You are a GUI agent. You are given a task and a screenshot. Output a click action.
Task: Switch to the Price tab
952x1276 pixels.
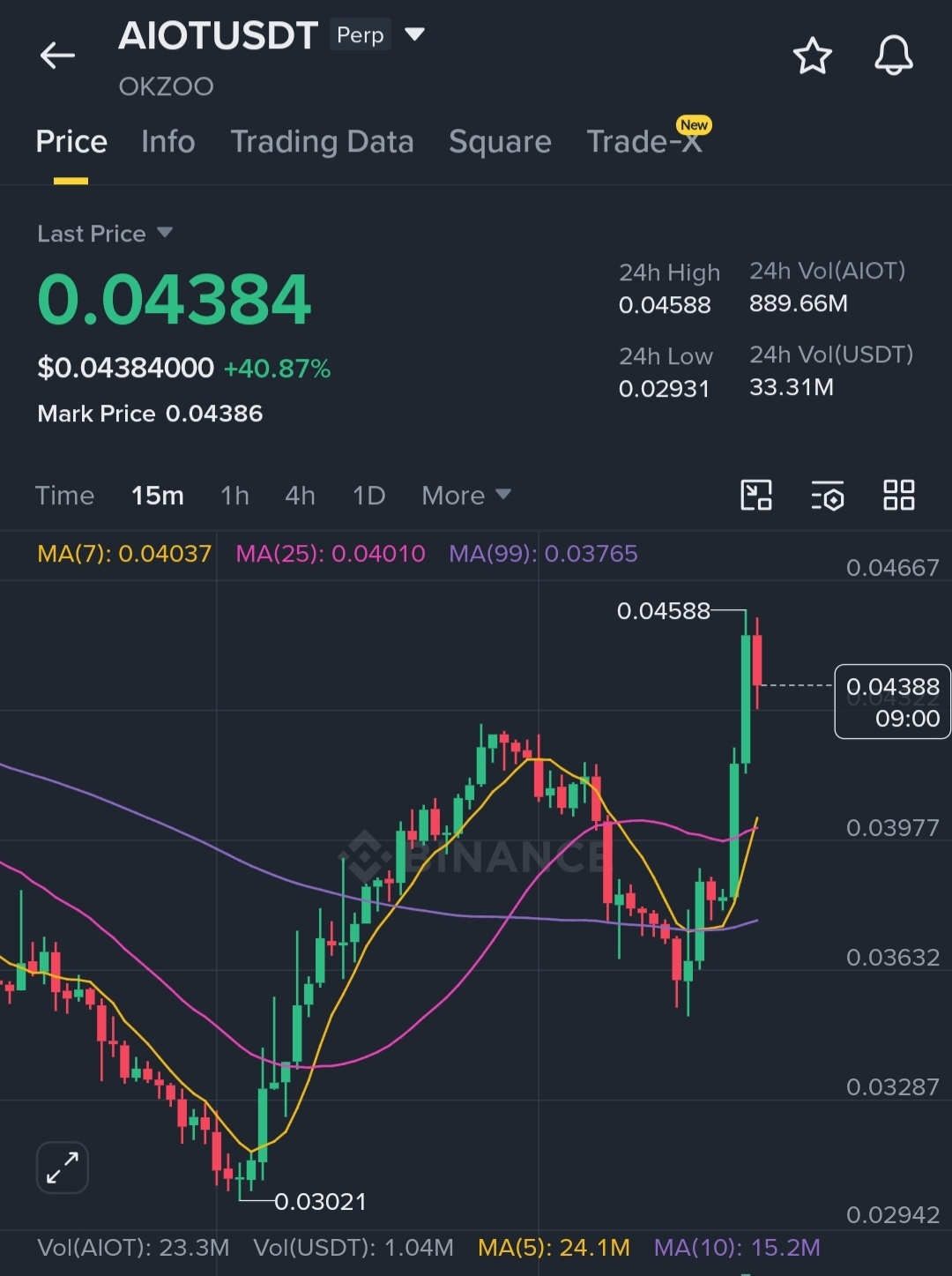(x=71, y=141)
